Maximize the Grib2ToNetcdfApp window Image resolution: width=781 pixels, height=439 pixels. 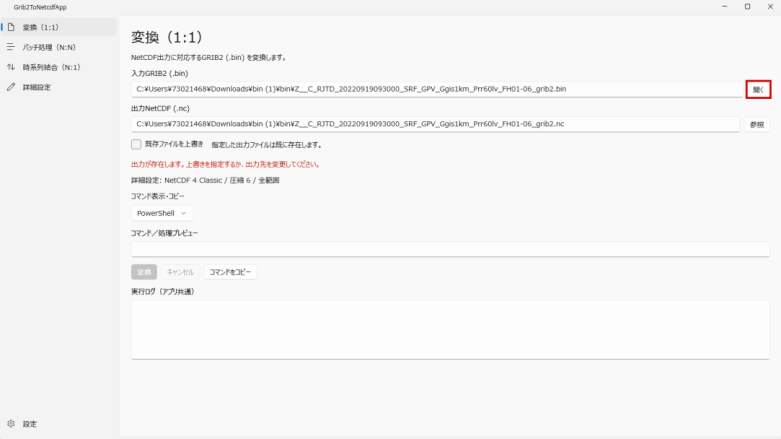(x=747, y=6)
